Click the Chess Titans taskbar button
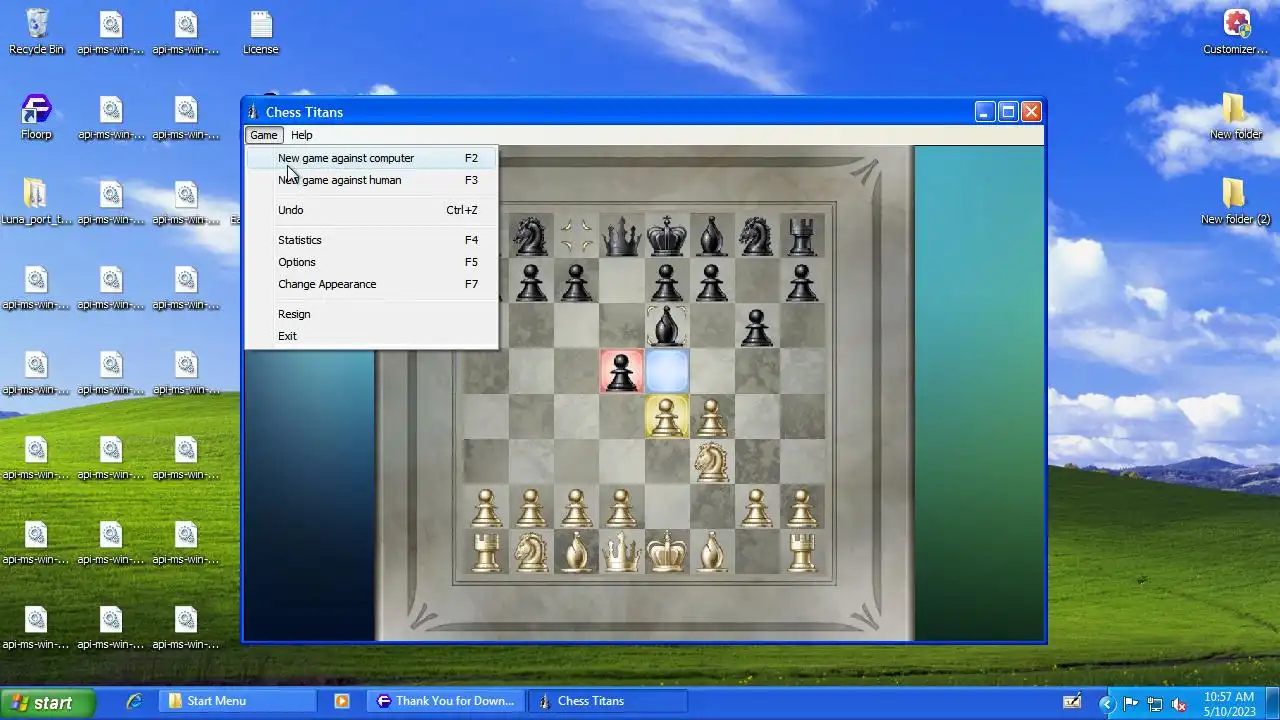Viewport: 1280px width, 720px height. 607,701
